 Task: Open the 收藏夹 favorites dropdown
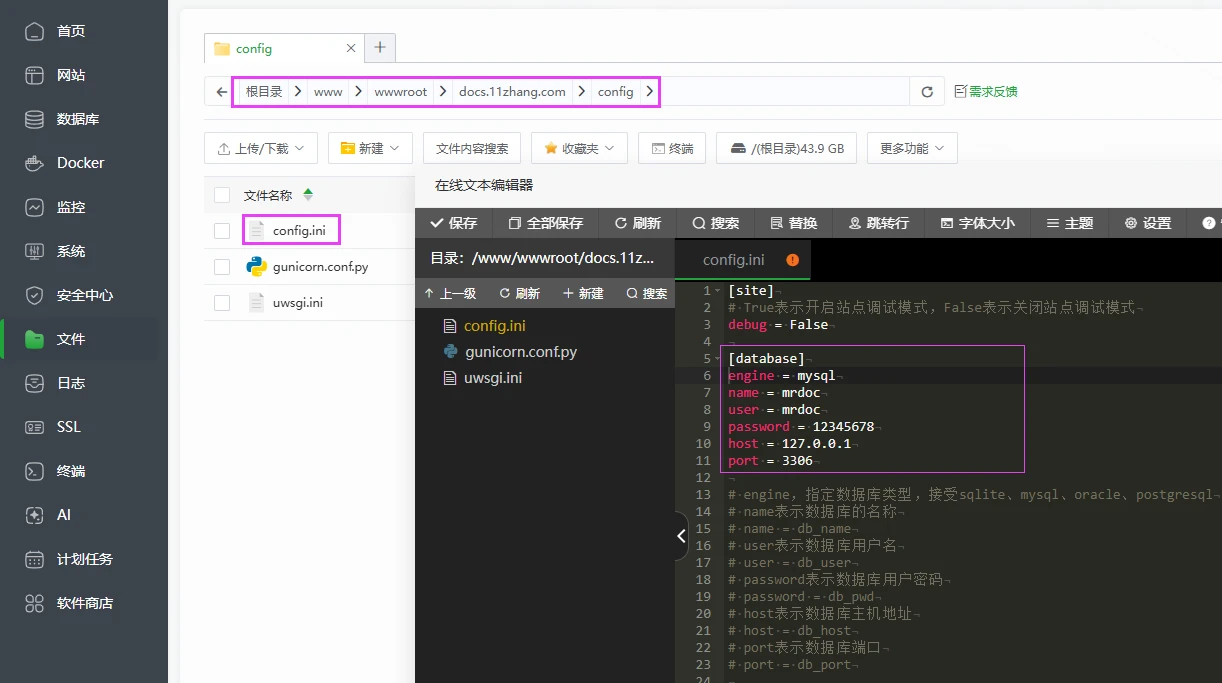tap(579, 148)
